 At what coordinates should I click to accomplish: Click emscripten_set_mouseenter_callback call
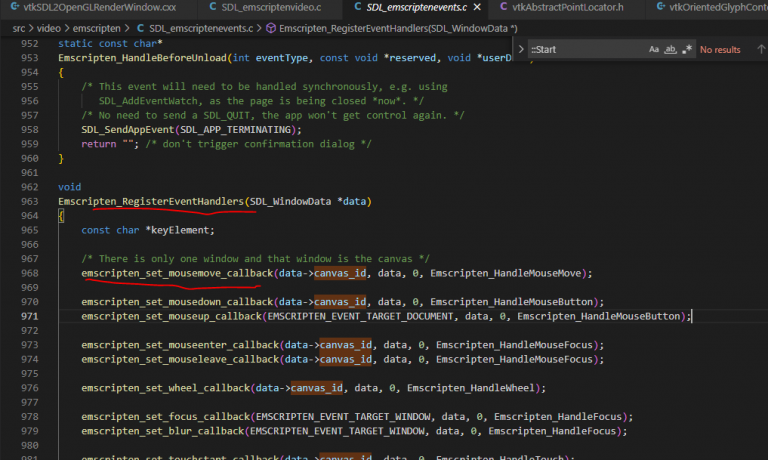(180, 345)
